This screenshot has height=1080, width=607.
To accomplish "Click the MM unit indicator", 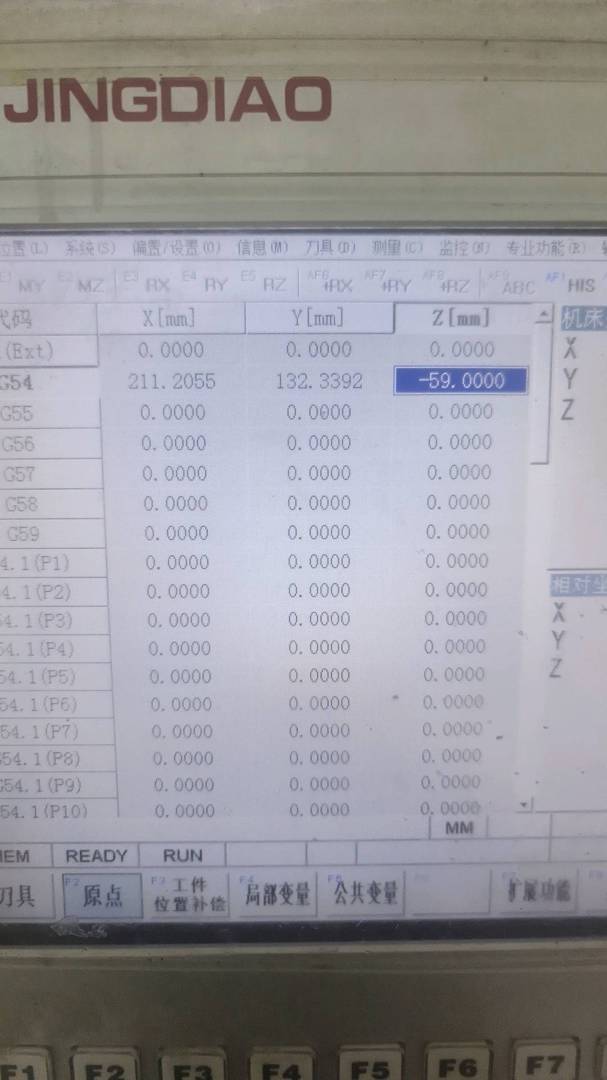I will click(x=459, y=828).
